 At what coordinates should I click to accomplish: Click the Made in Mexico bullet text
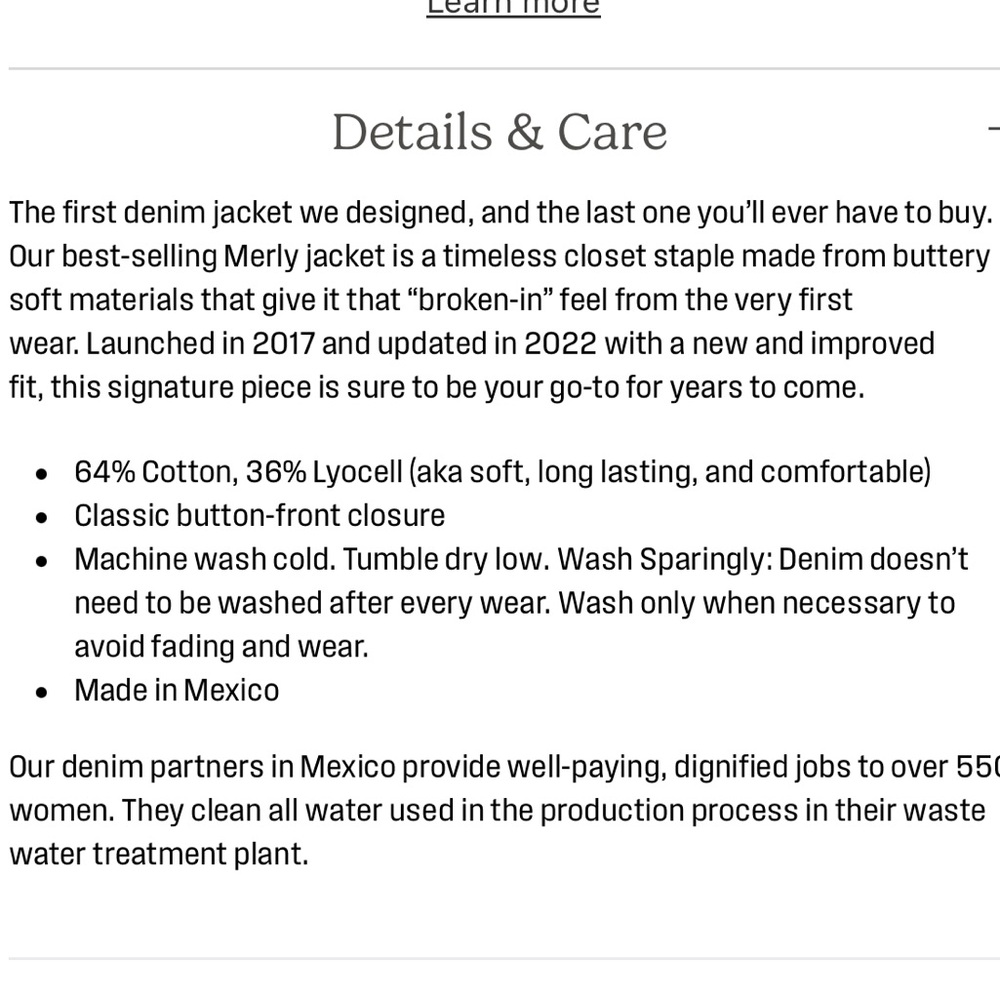177,690
